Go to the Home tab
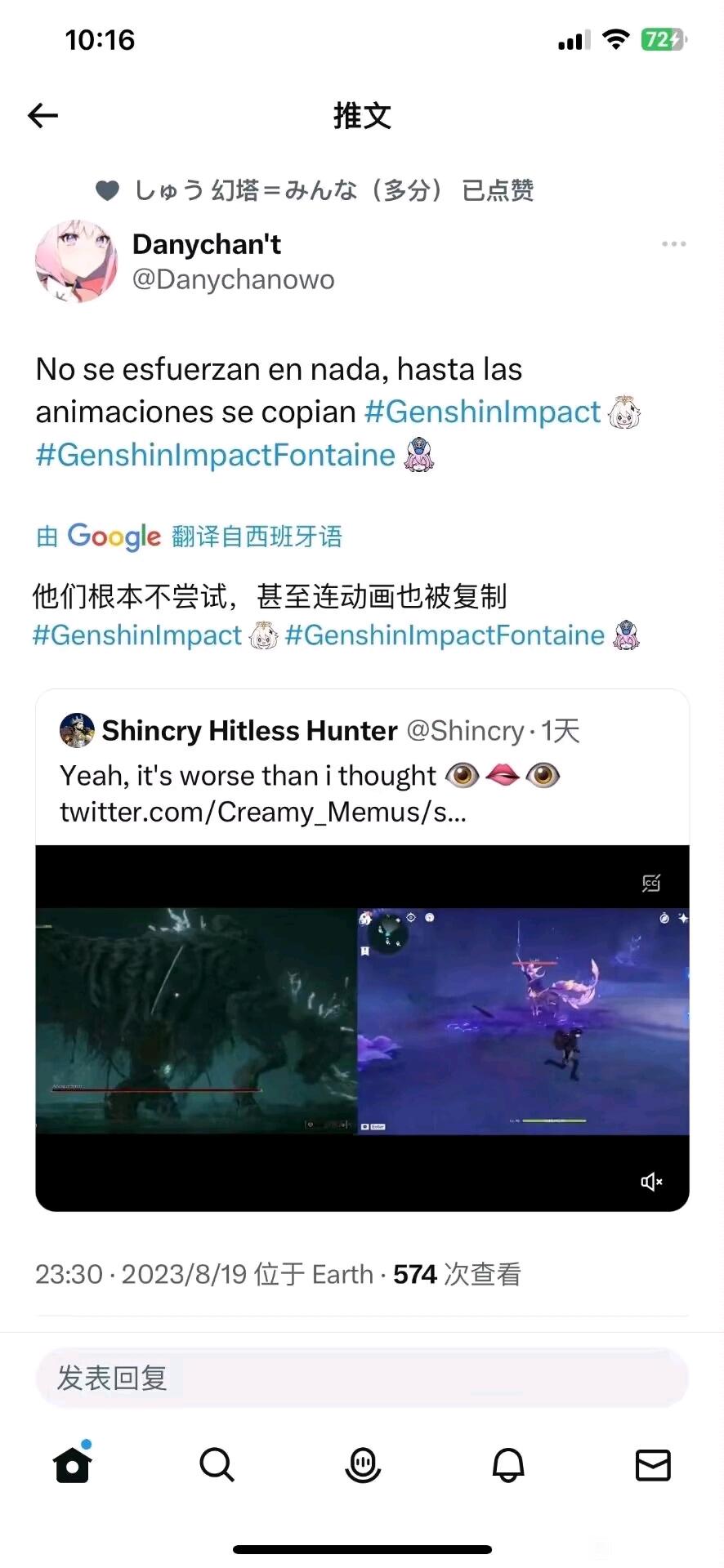 click(73, 1464)
